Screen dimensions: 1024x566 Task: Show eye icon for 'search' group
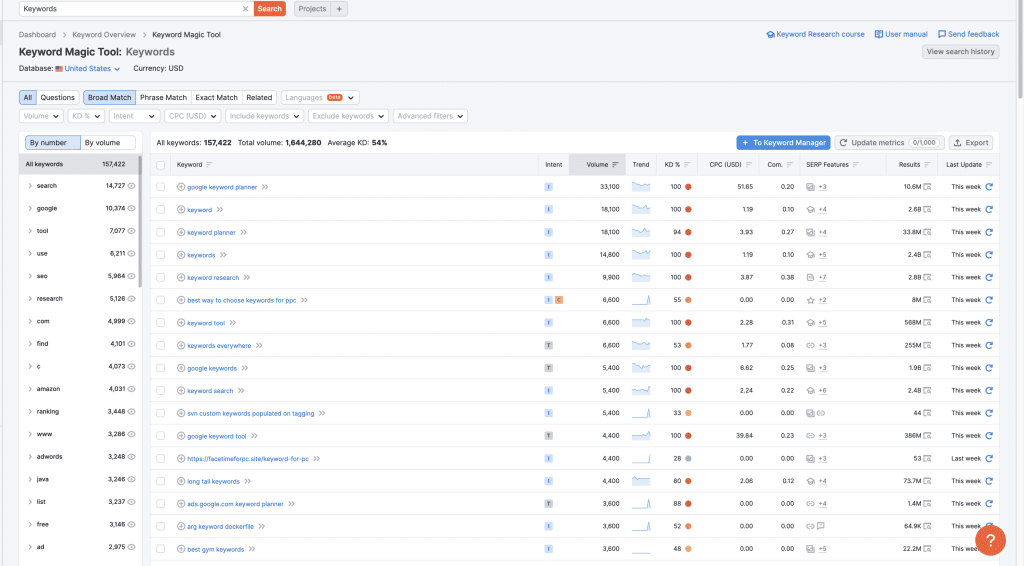point(131,185)
